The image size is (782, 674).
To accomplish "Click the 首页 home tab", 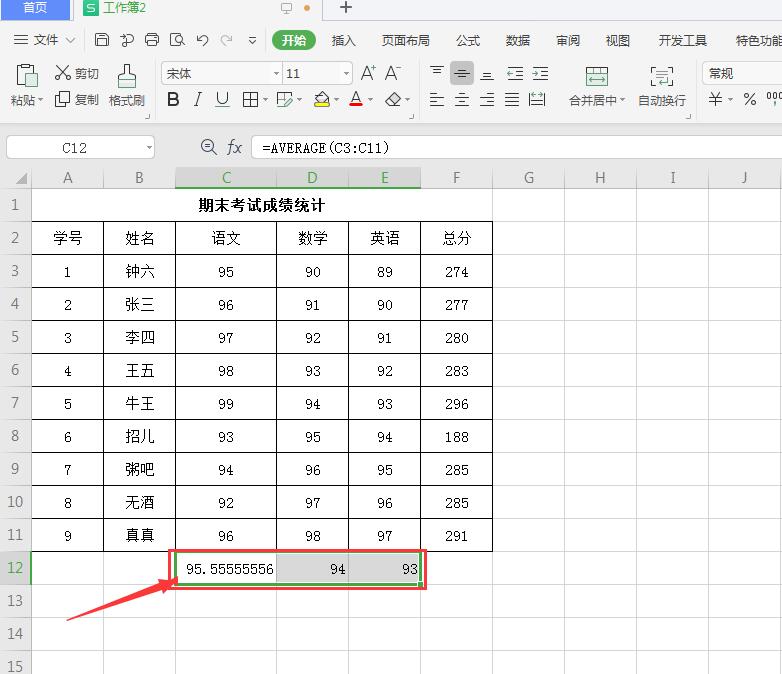I will (35, 8).
